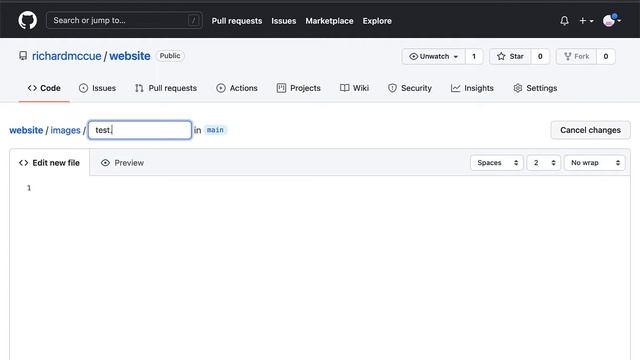This screenshot has height=360, width=640.
Task: Open Explore in top navigation
Action: (x=377, y=21)
